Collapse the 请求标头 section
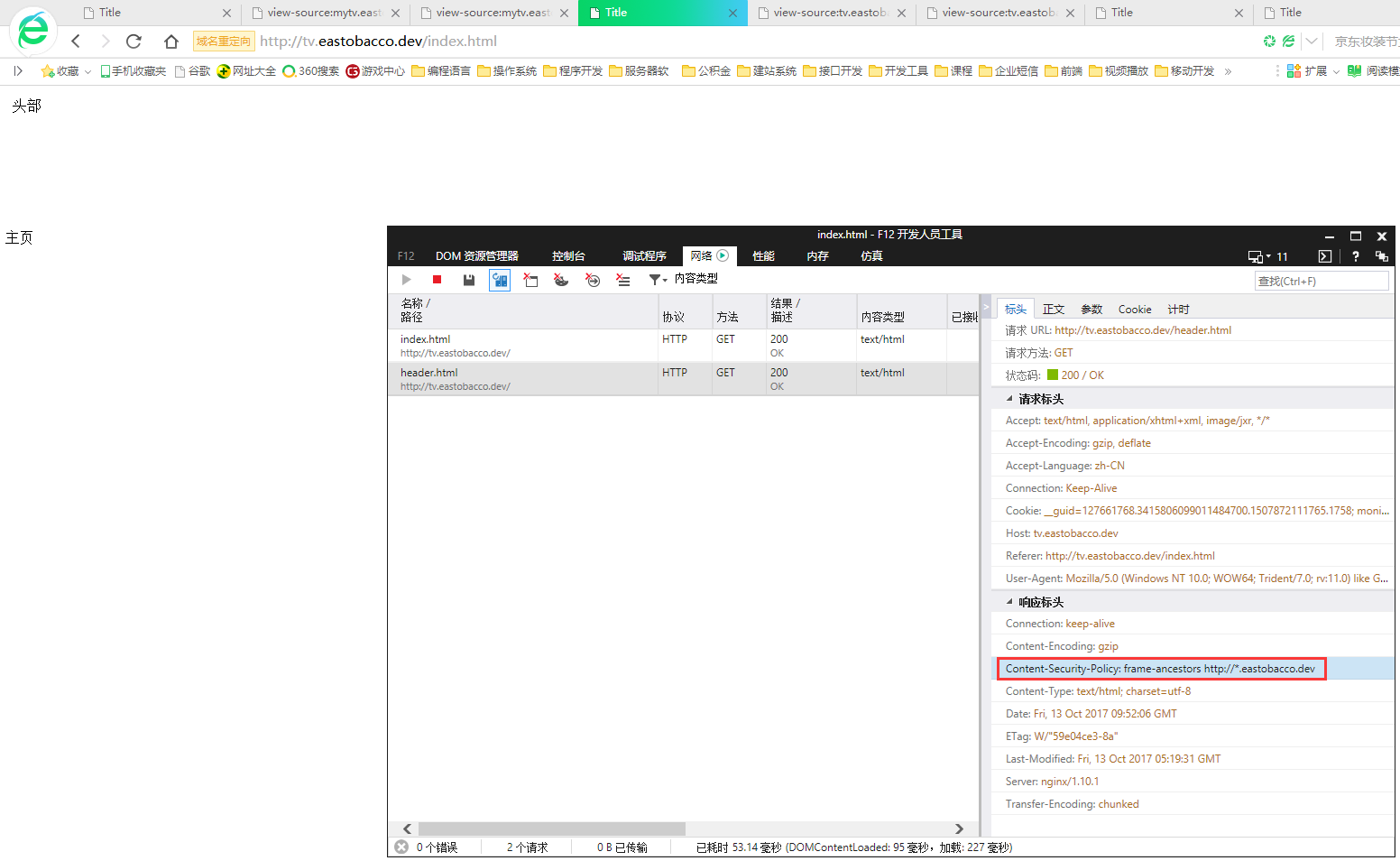 click(1009, 399)
